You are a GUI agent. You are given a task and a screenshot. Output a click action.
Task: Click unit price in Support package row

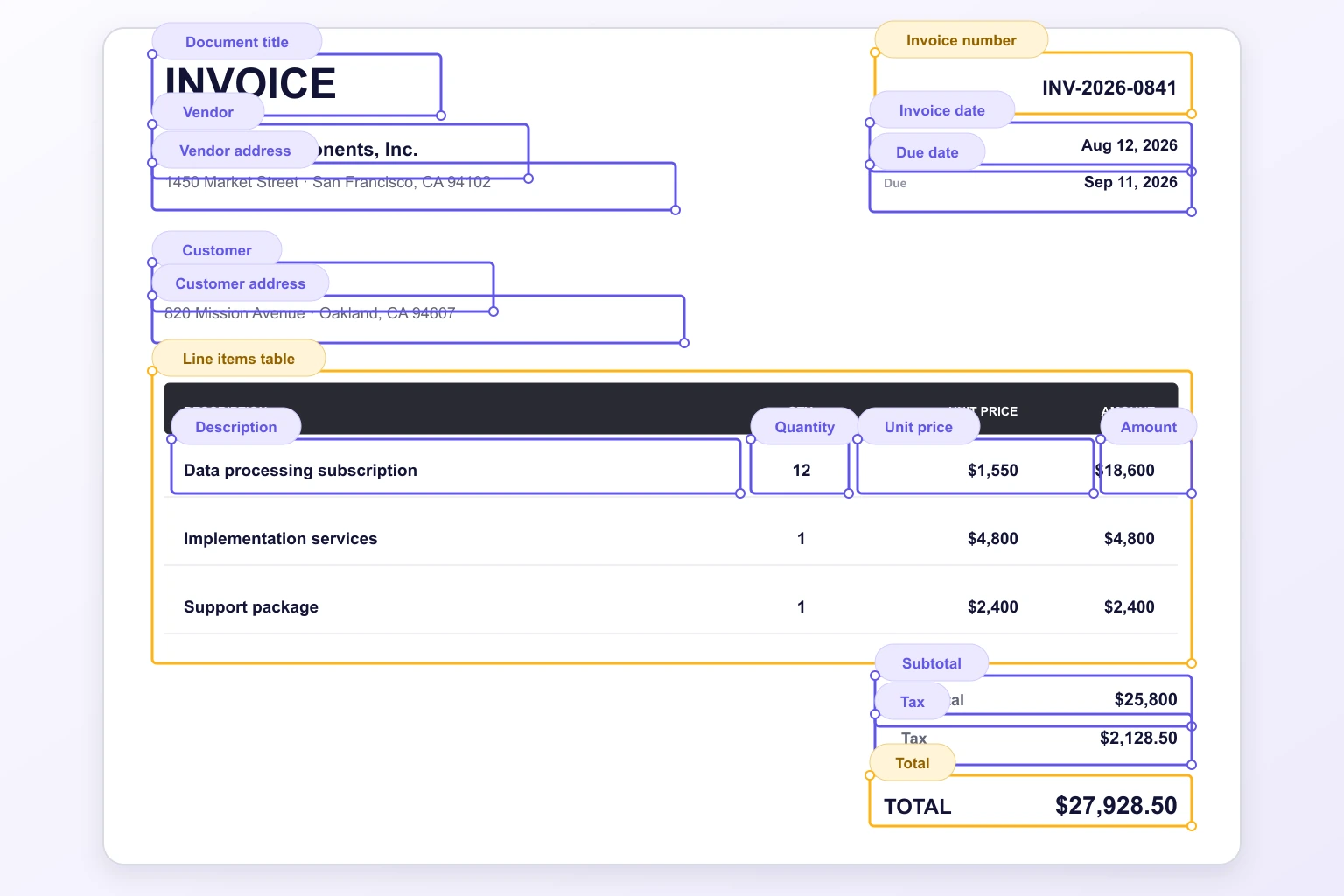coord(993,607)
